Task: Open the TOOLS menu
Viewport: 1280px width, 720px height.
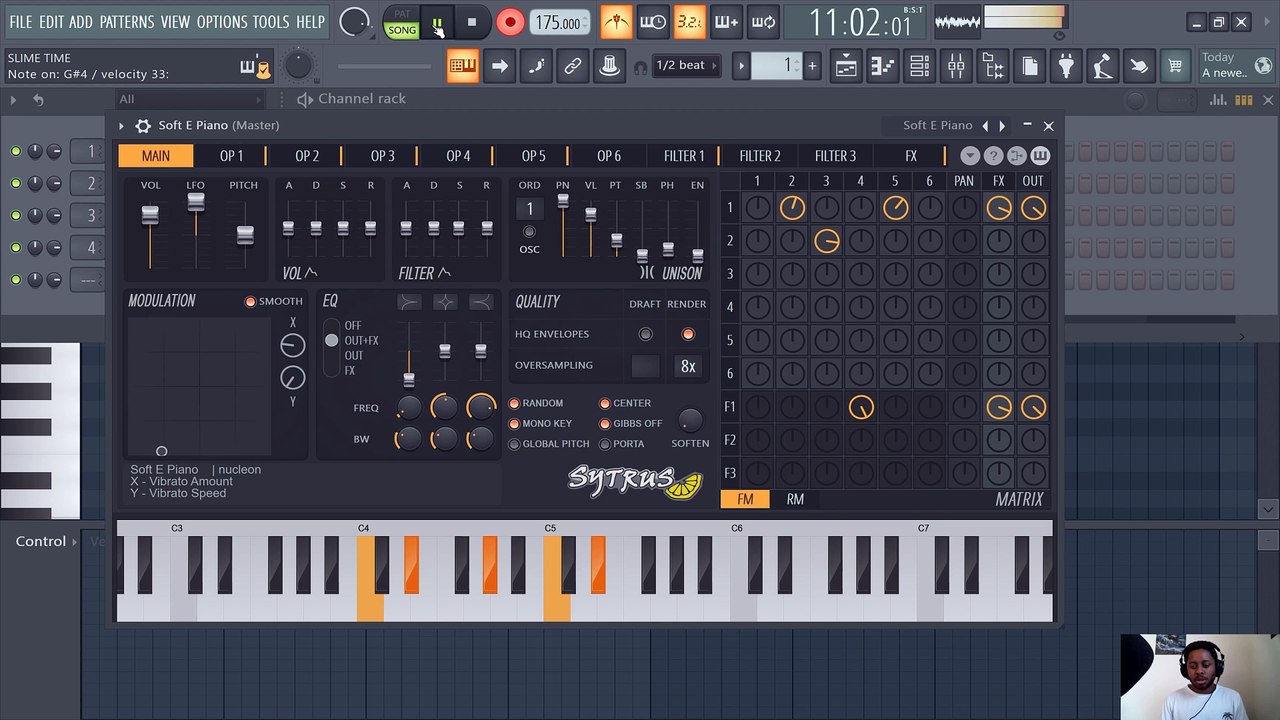Action: tap(271, 22)
